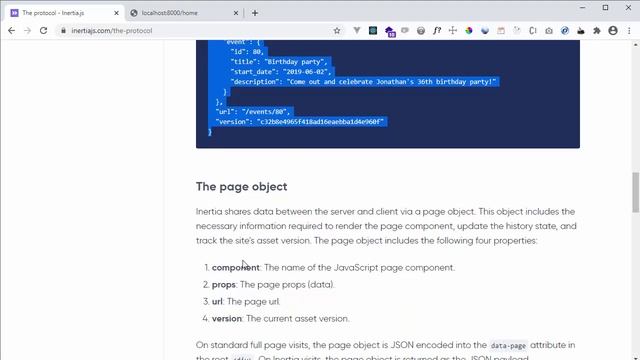Click the faded calendar extension icon
The image size is (640, 360).
tap(501, 30)
